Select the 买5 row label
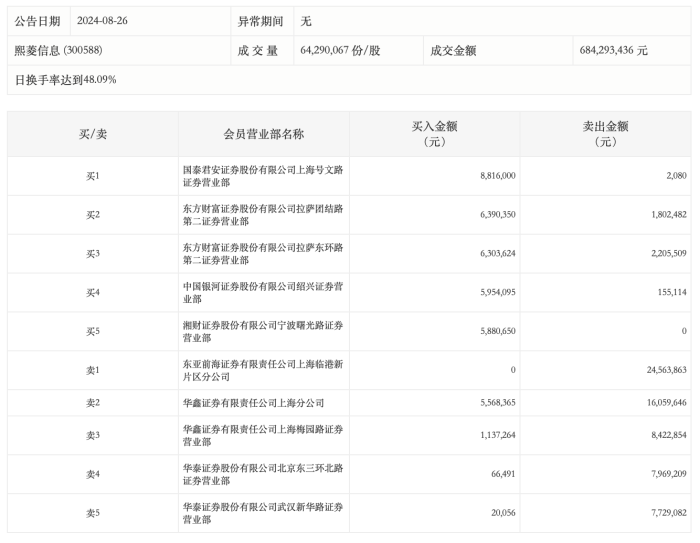This screenshot has height=543, width=700. point(93,331)
